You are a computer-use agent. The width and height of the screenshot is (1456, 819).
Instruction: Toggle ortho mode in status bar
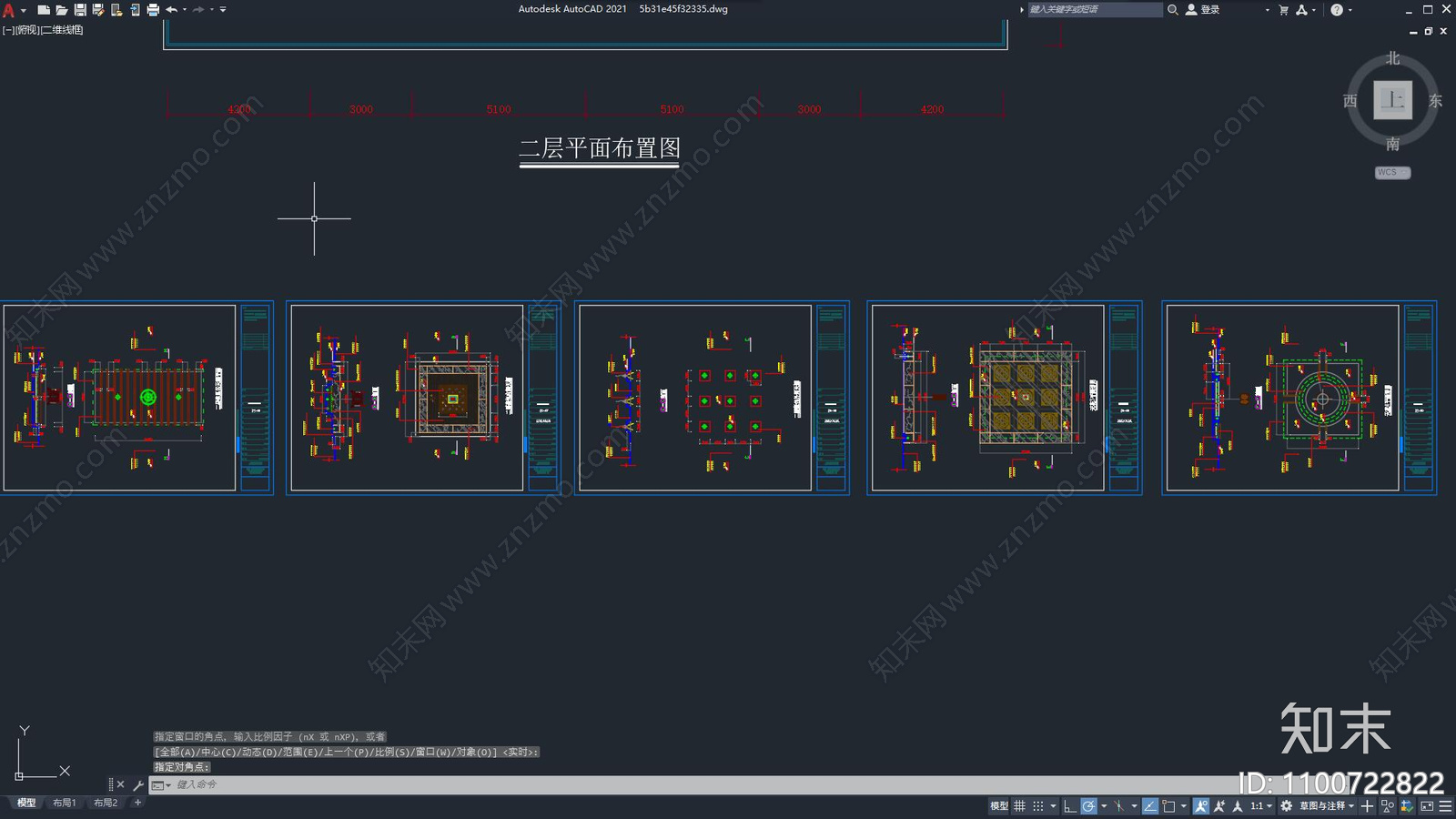click(x=1070, y=805)
